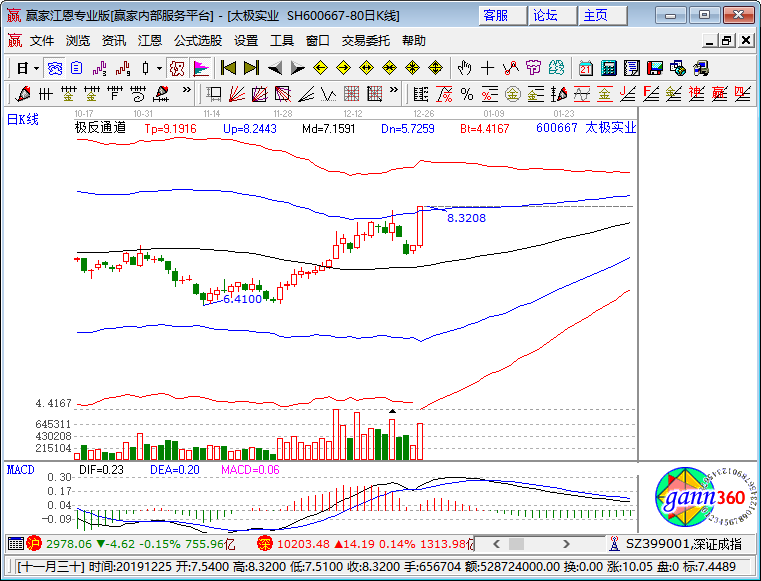Viewport: 761px width, 581px height.
Task: Open the 设置 menu
Action: (246, 41)
